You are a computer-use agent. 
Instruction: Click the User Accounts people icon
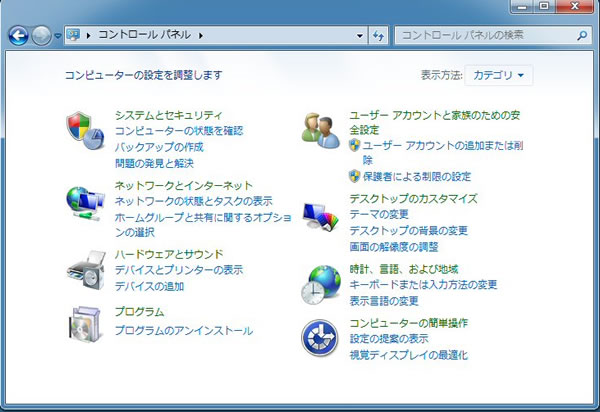[320, 130]
